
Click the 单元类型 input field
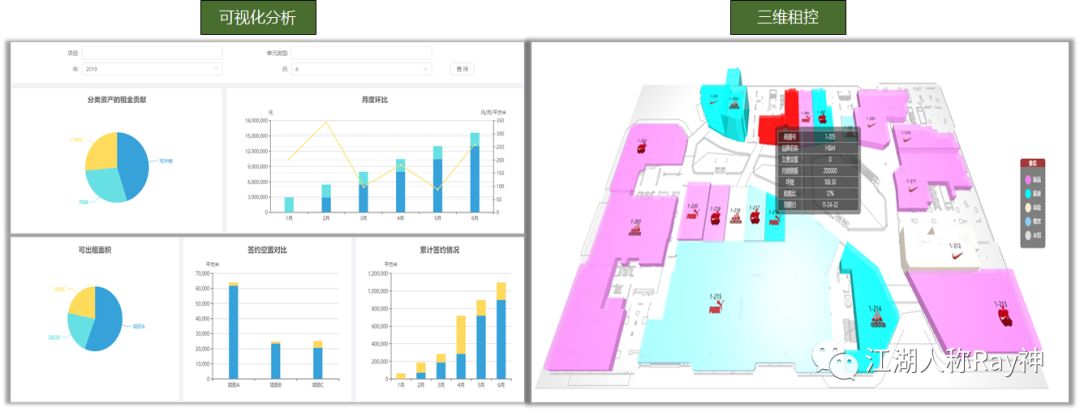tap(361, 52)
